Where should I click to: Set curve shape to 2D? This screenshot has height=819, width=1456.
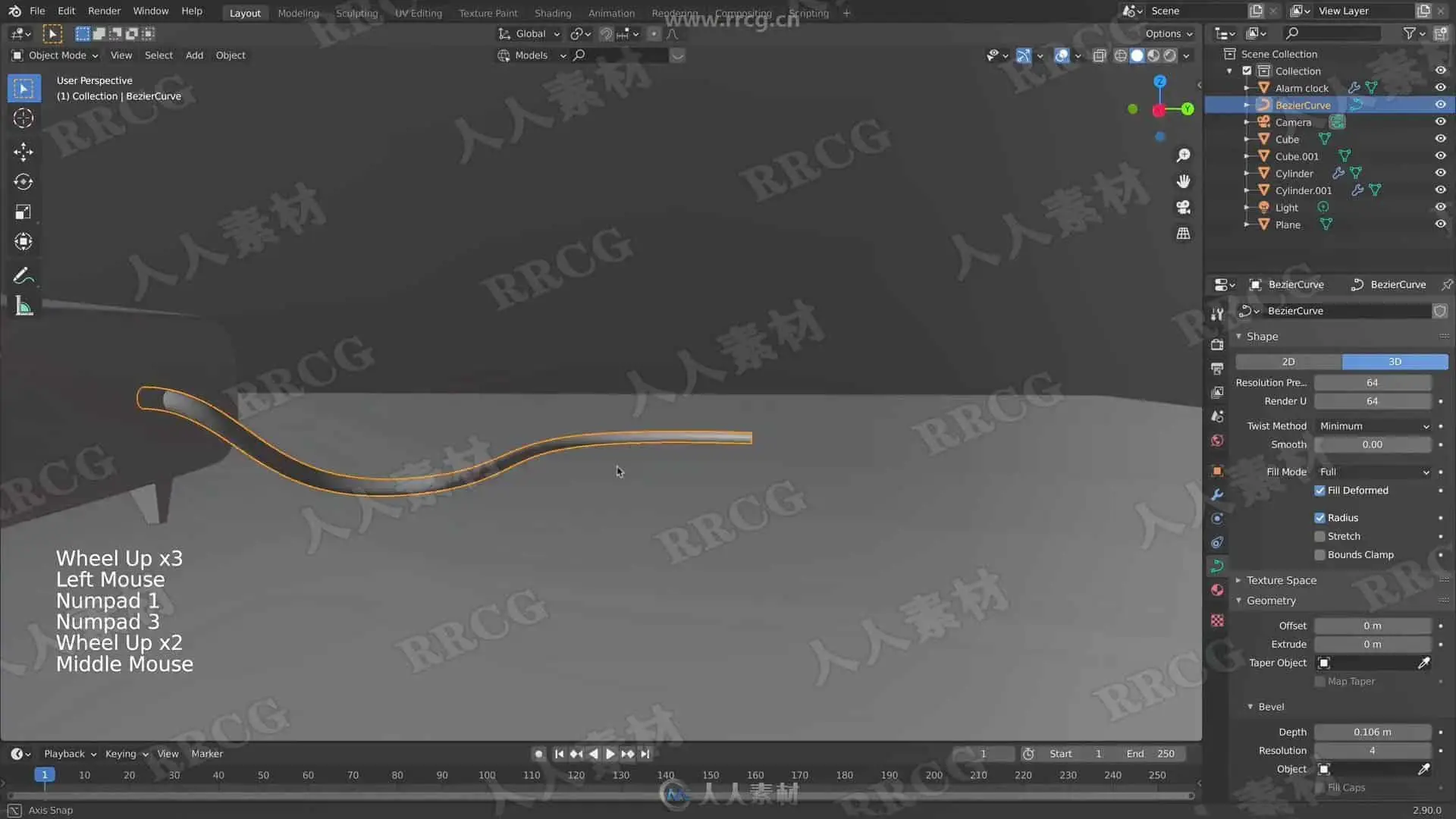coord(1288,362)
